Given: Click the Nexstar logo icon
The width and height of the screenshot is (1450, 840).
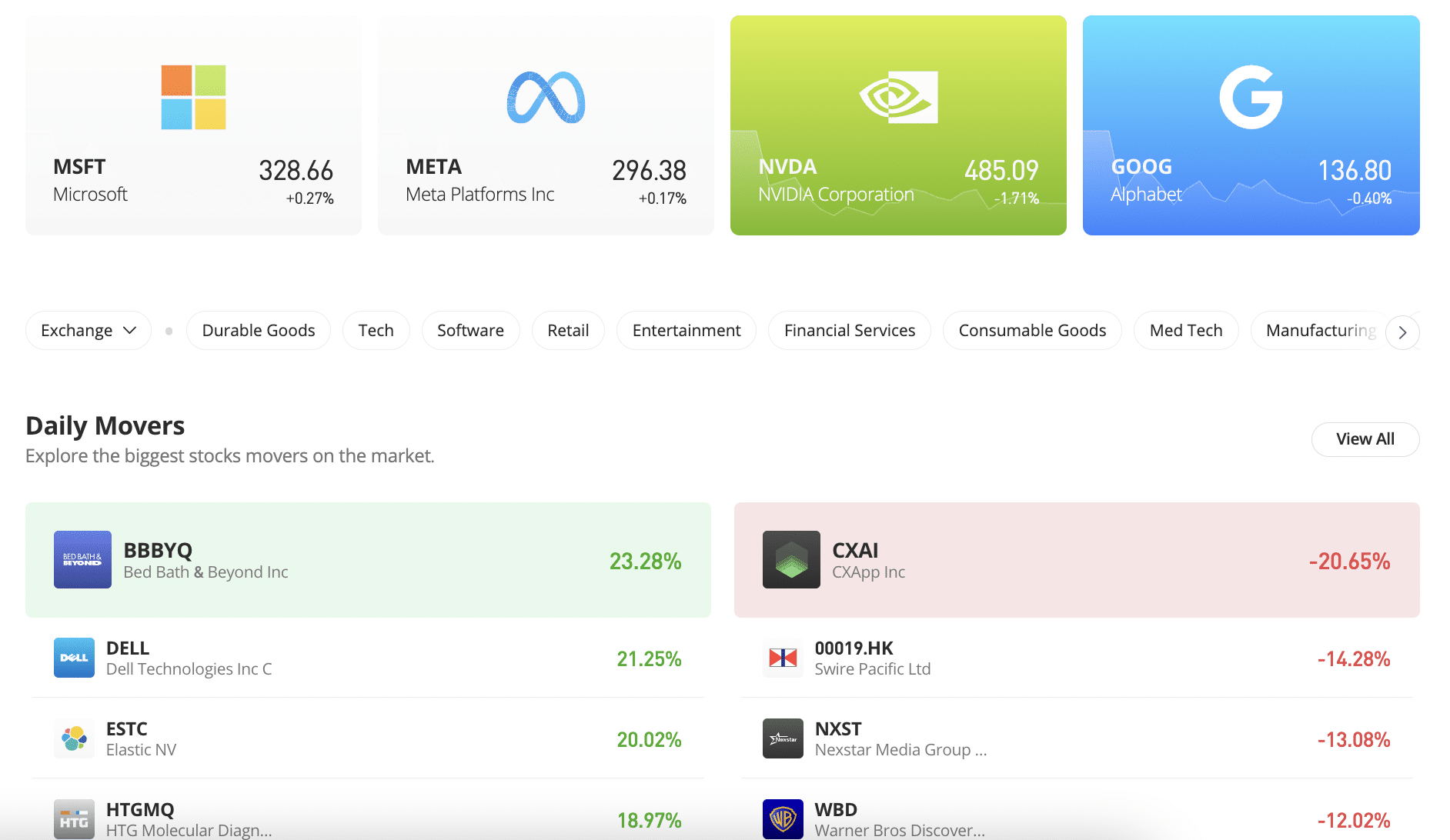Looking at the screenshot, I should [x=783, y=738].
